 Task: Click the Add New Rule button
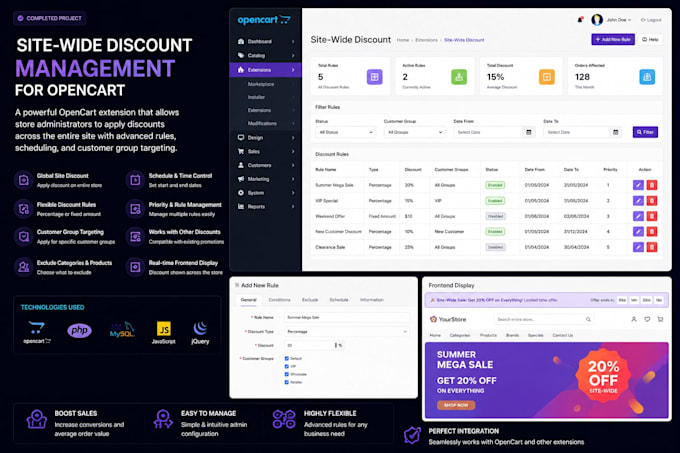[613, 39]
